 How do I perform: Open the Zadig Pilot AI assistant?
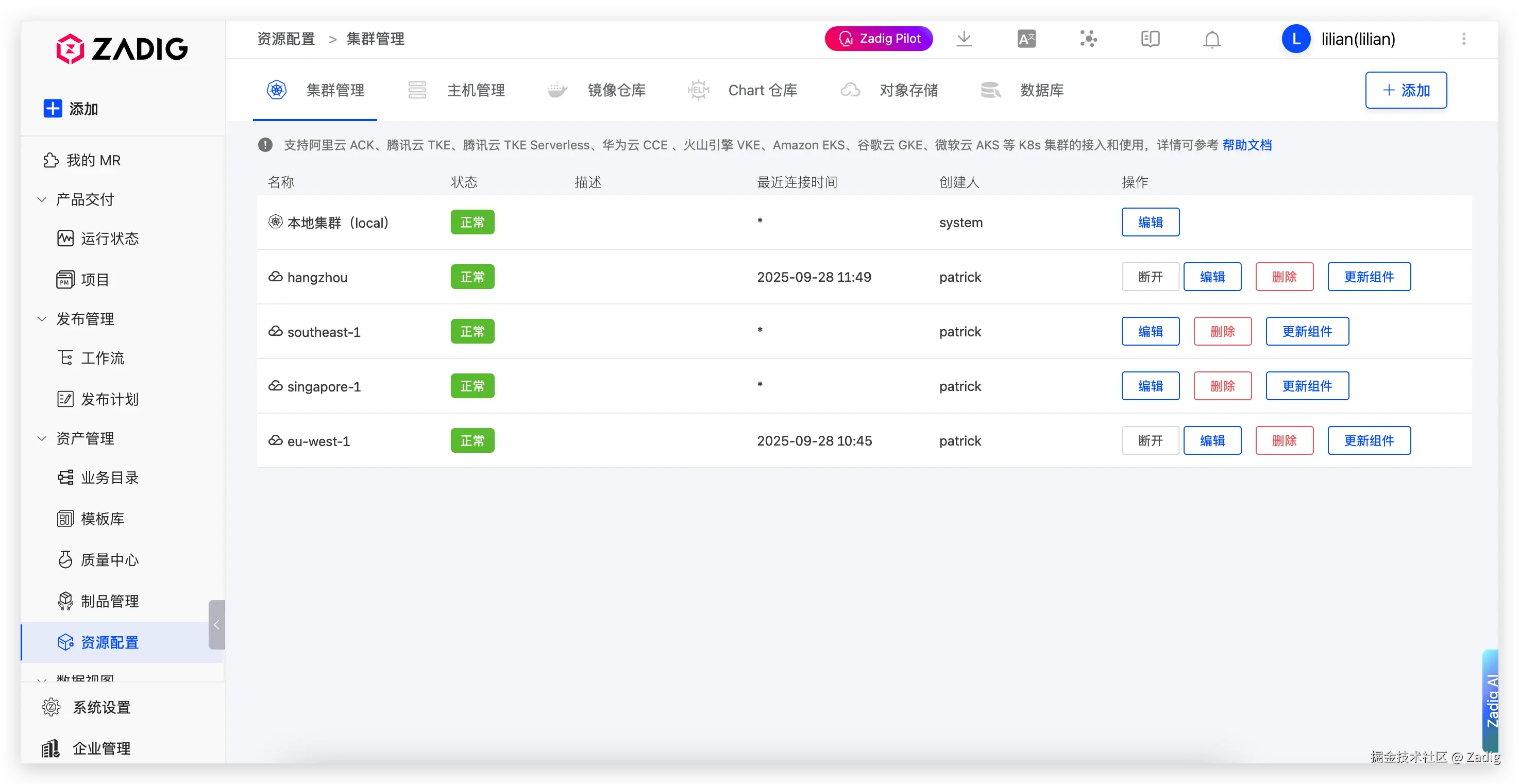(x=879, y=39)
